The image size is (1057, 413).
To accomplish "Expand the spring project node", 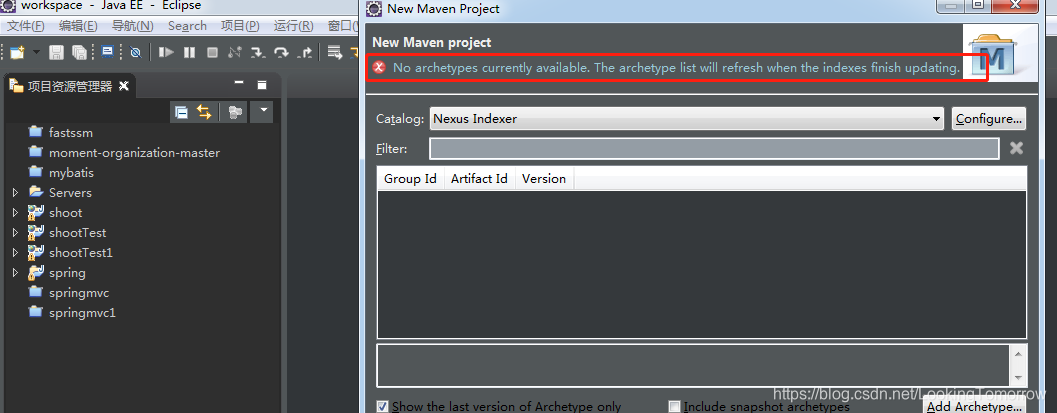I will [16, 273].
